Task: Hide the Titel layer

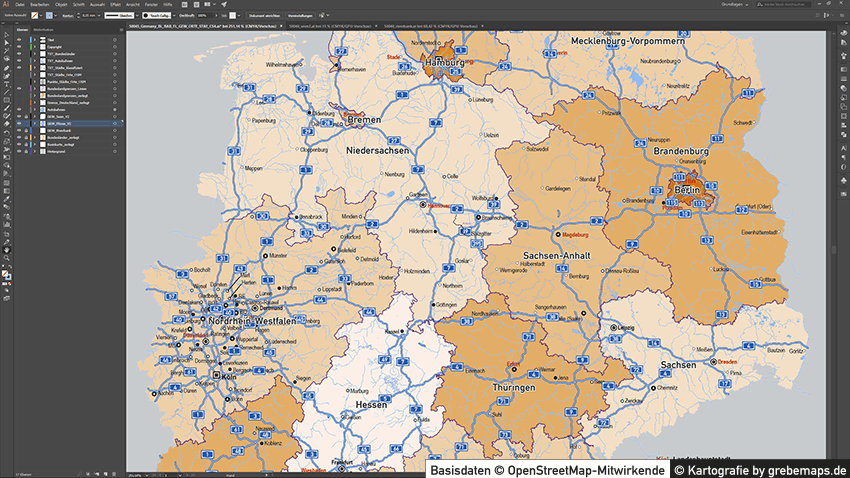Action: (20, 40)
